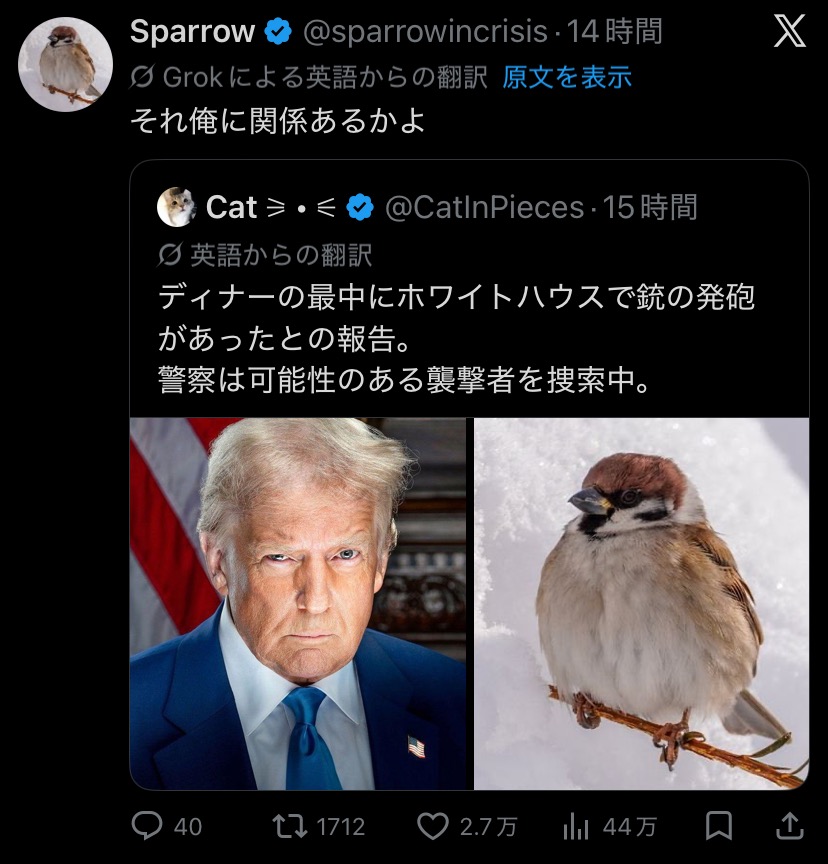Viewport: 828px width, 864px height.
Task: Tap the repost arrows icon
Action: (290, 826)
